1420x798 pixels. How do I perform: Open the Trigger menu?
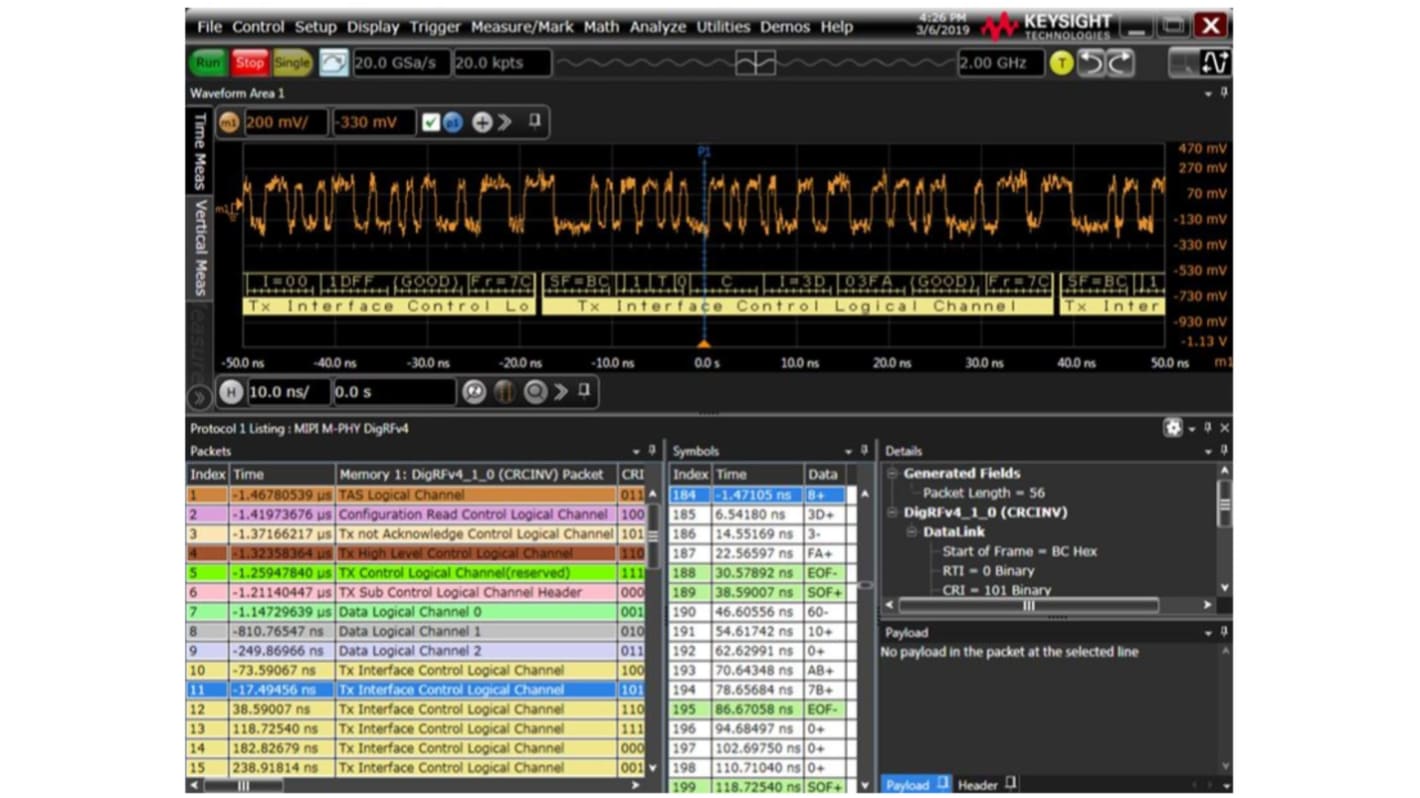(x=434, y=27)
